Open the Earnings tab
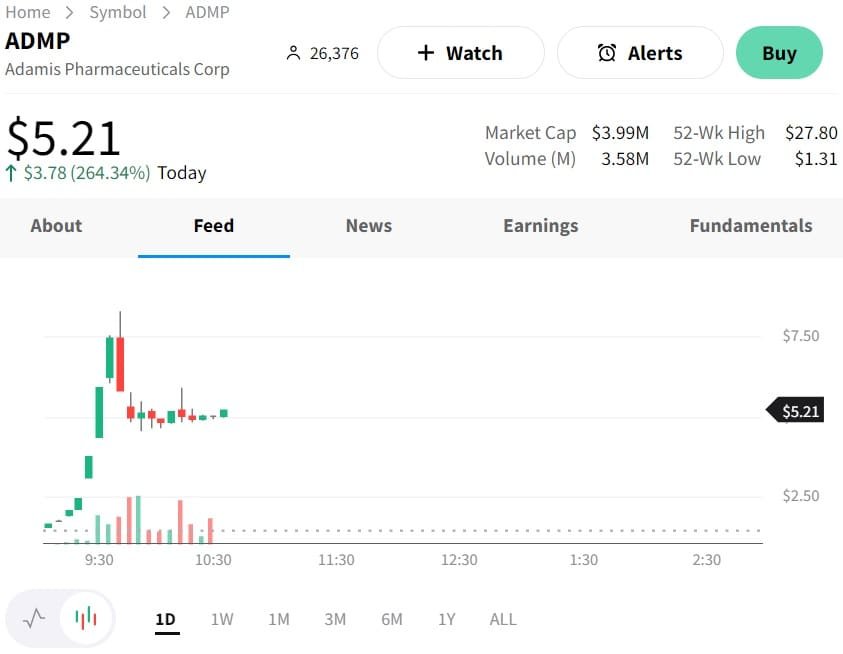 541,226
